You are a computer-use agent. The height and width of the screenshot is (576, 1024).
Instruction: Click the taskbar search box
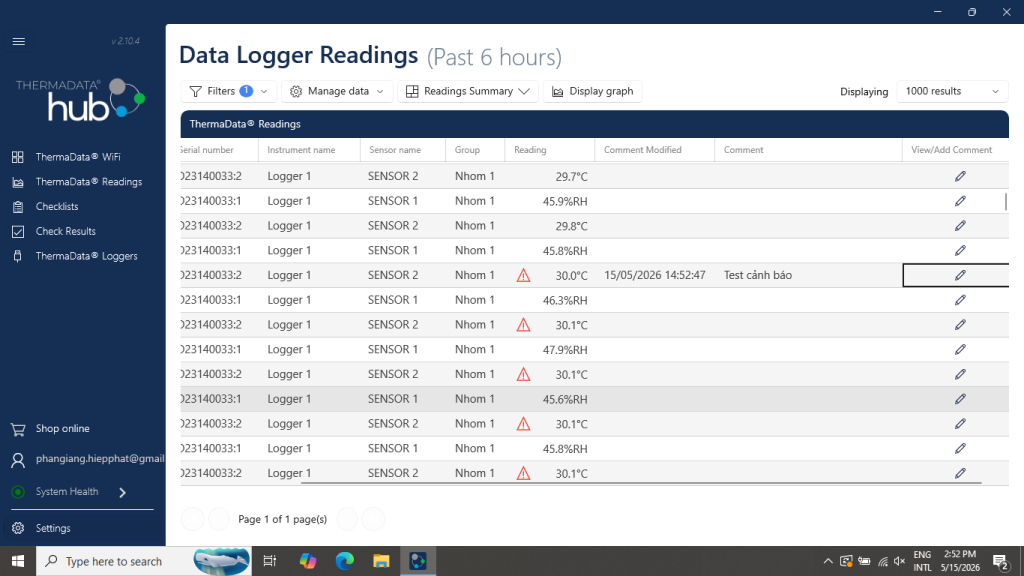pos(144,561)
